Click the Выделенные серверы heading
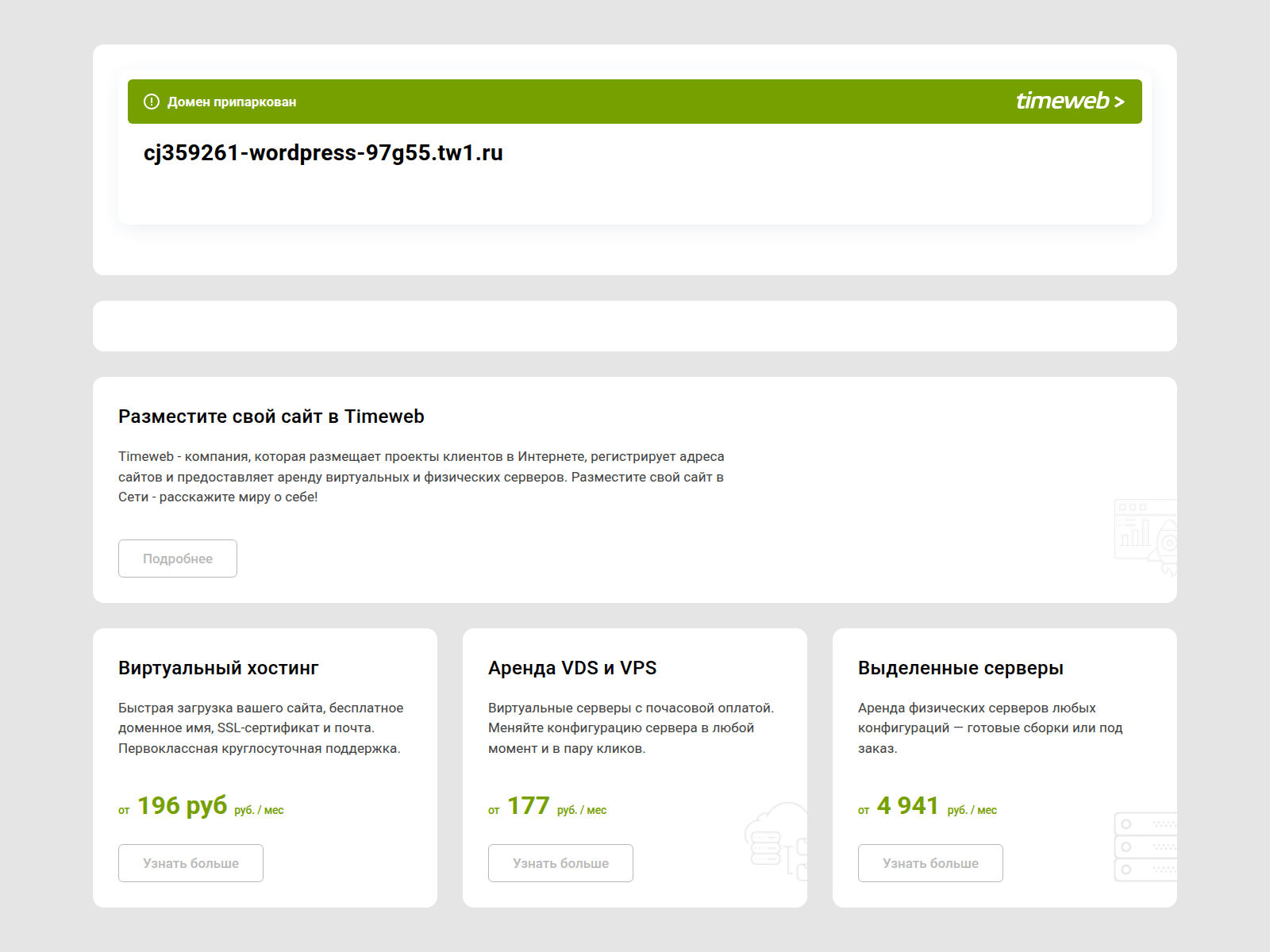 click(960, 668)
